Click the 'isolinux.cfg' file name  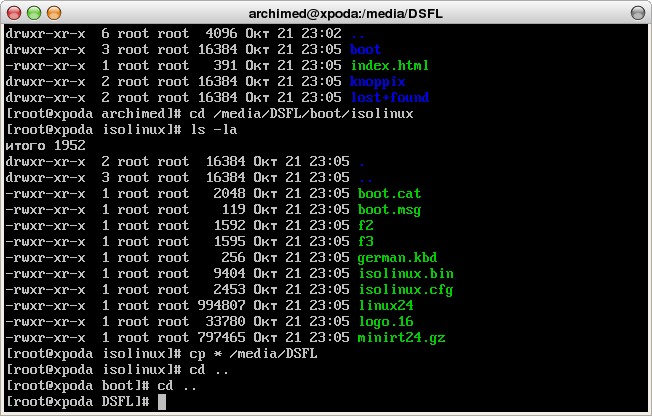406,290
